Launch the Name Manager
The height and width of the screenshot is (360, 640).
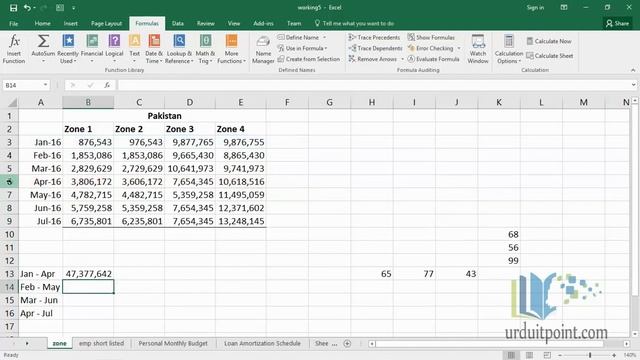click(x=263, y=49)
